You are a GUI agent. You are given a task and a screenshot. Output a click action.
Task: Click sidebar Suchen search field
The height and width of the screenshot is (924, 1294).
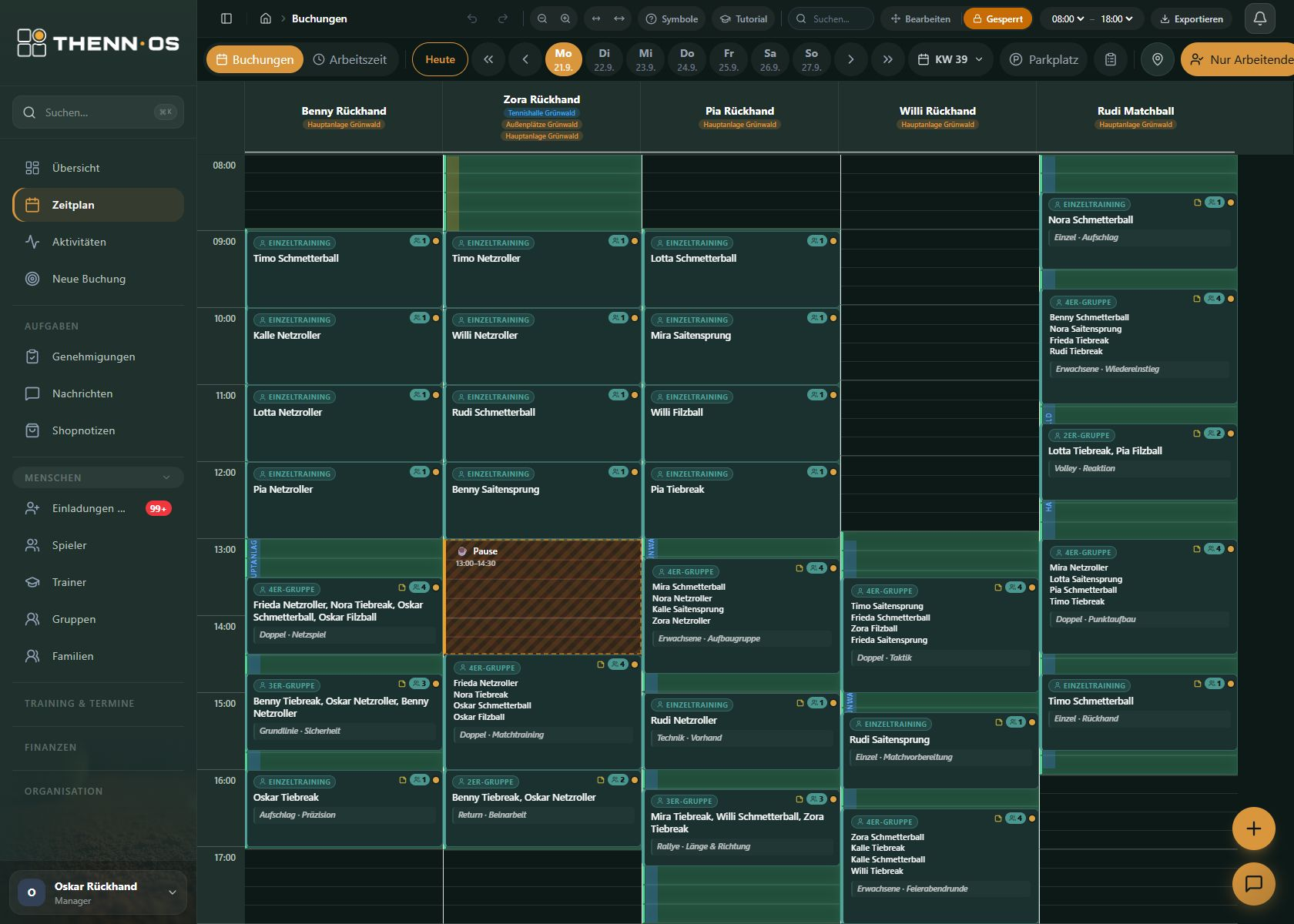coord(98,112)
